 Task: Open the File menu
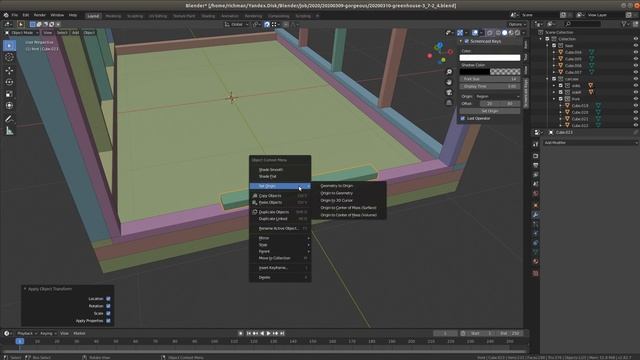[15, 15]
